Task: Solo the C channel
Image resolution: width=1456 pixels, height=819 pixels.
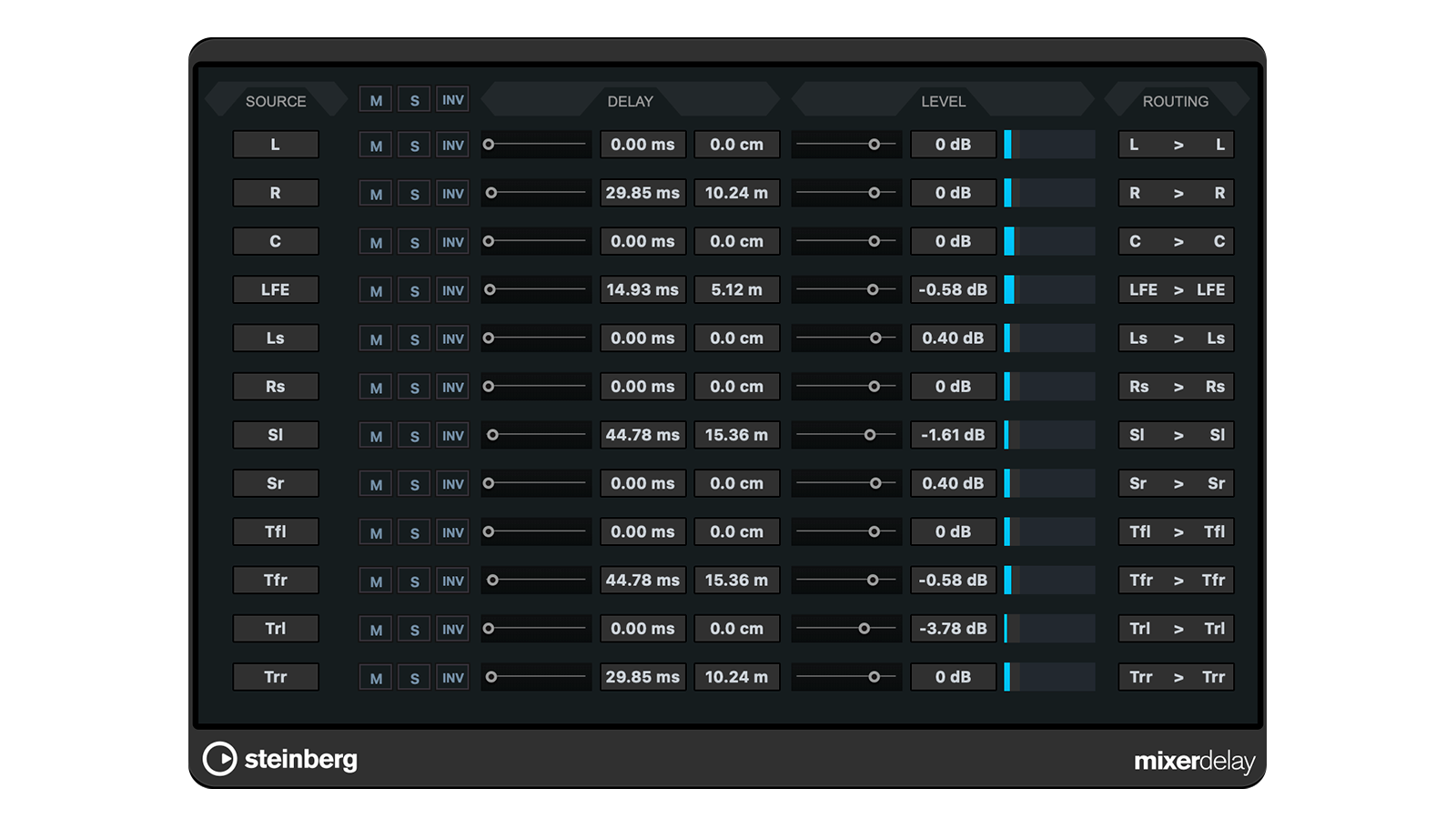Action: point(414,243)
